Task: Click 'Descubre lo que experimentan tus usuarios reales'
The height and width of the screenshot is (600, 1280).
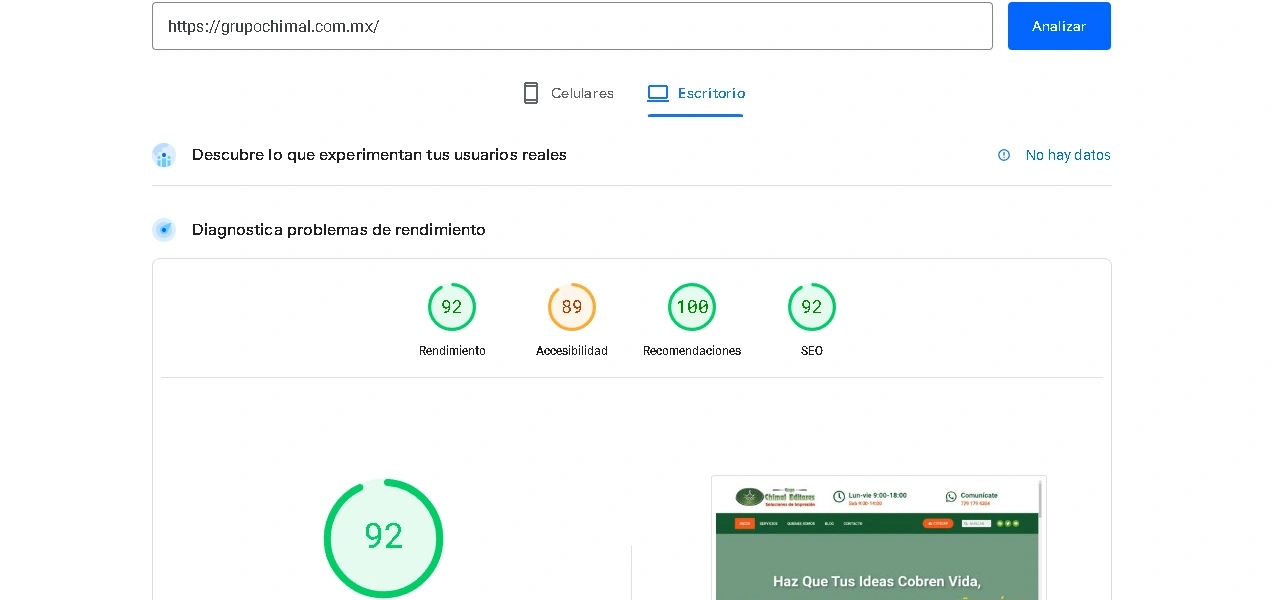Action: (379, 155)
